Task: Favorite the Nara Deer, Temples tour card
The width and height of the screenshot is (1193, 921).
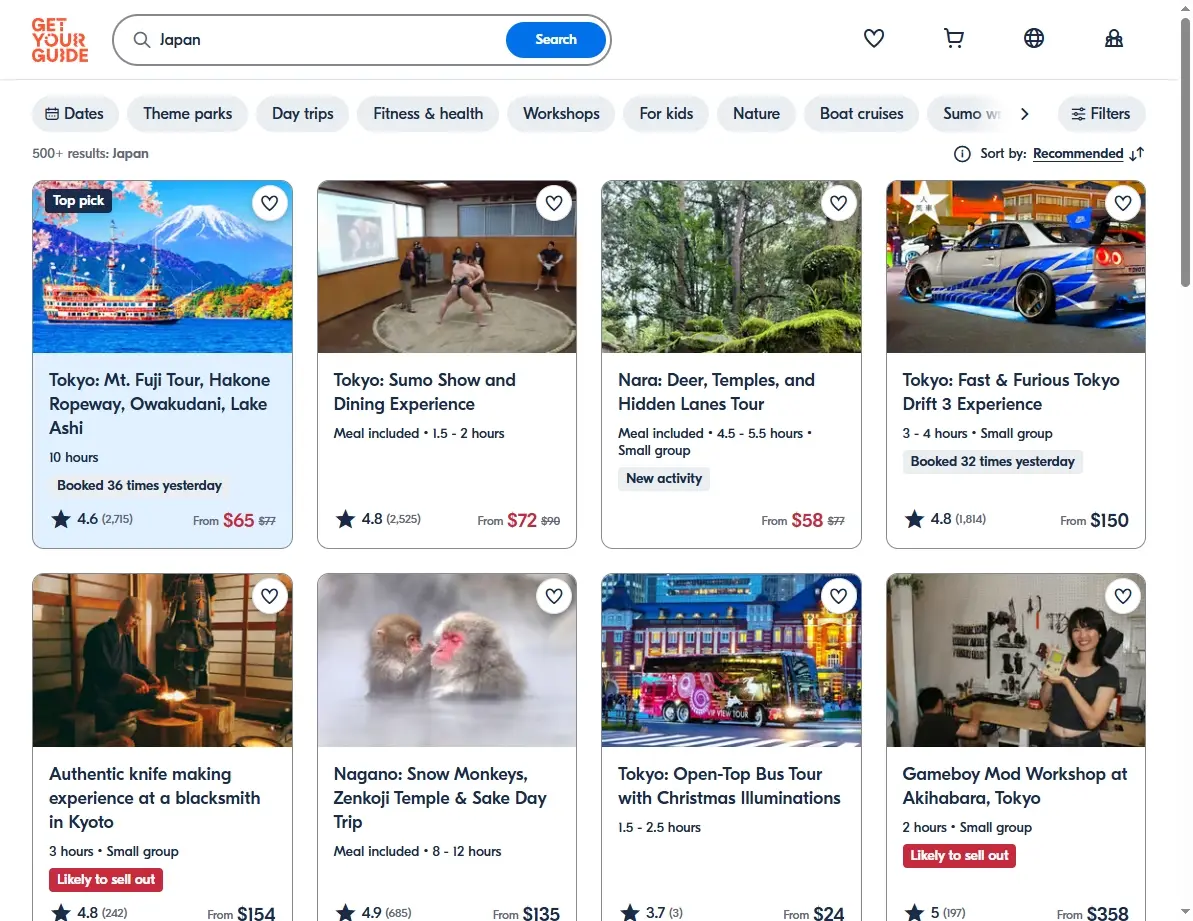Action: 838,203
